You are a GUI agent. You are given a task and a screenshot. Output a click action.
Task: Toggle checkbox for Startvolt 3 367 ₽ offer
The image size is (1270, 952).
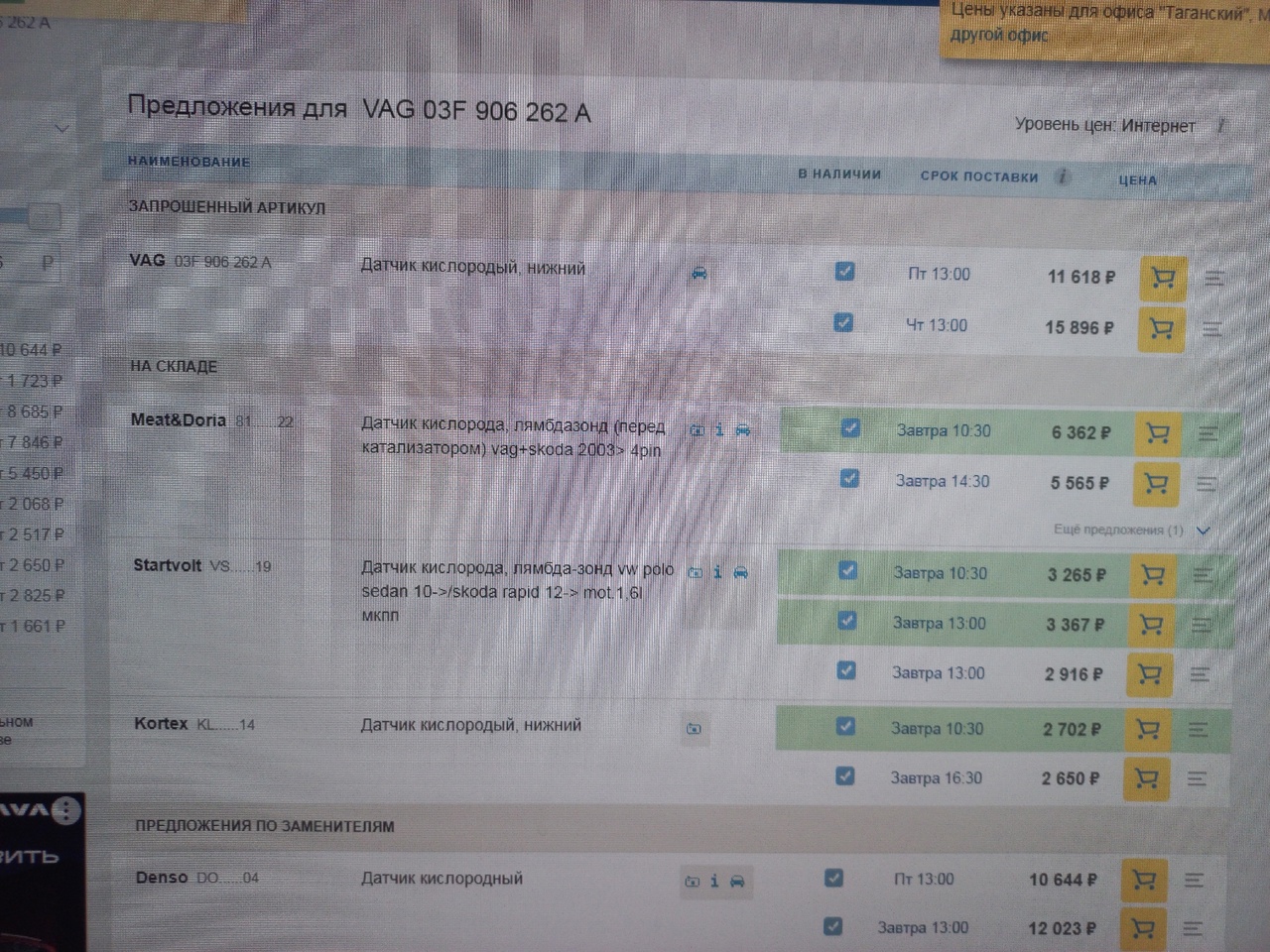pyautogui.click(x=847, y=620)
